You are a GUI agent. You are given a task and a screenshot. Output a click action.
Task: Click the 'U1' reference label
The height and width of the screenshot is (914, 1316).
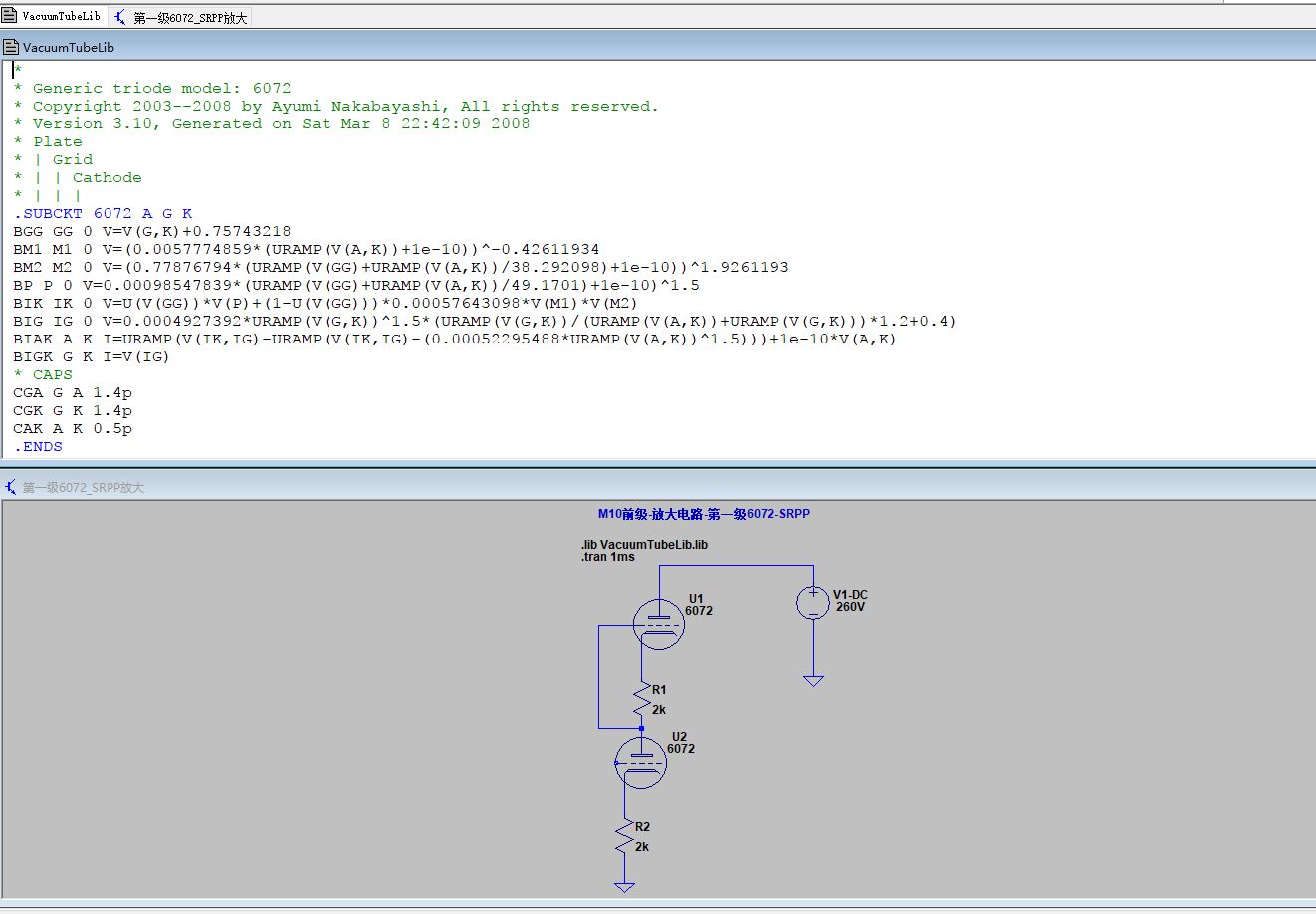(x=696, y=599)
